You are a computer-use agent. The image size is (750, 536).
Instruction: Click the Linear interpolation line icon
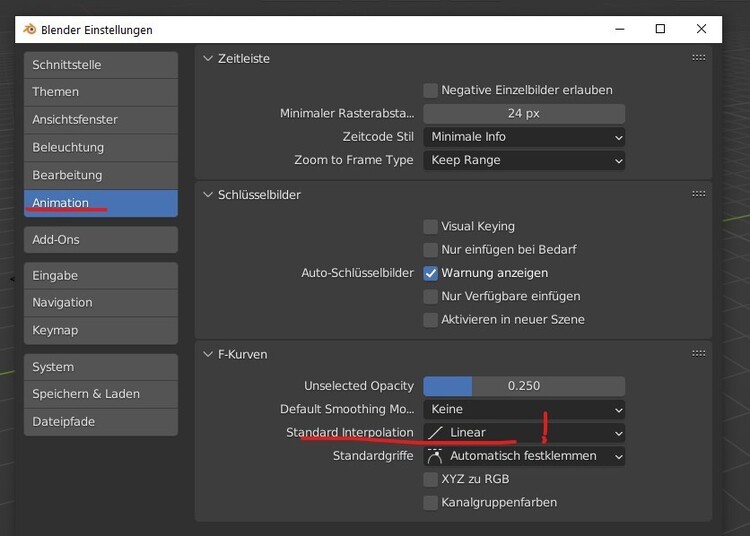point(435,433)
